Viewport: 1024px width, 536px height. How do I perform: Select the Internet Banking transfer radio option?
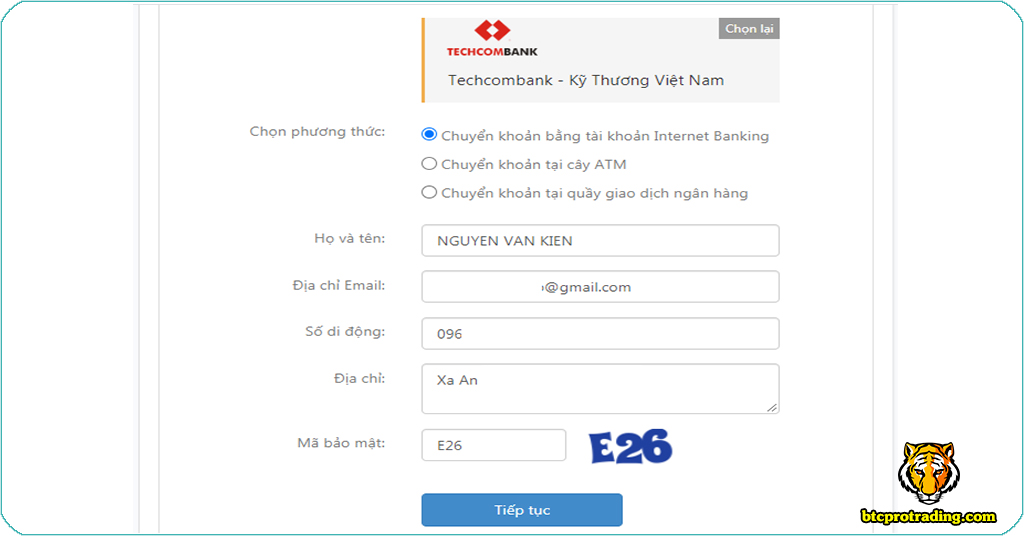pos(430,135)
